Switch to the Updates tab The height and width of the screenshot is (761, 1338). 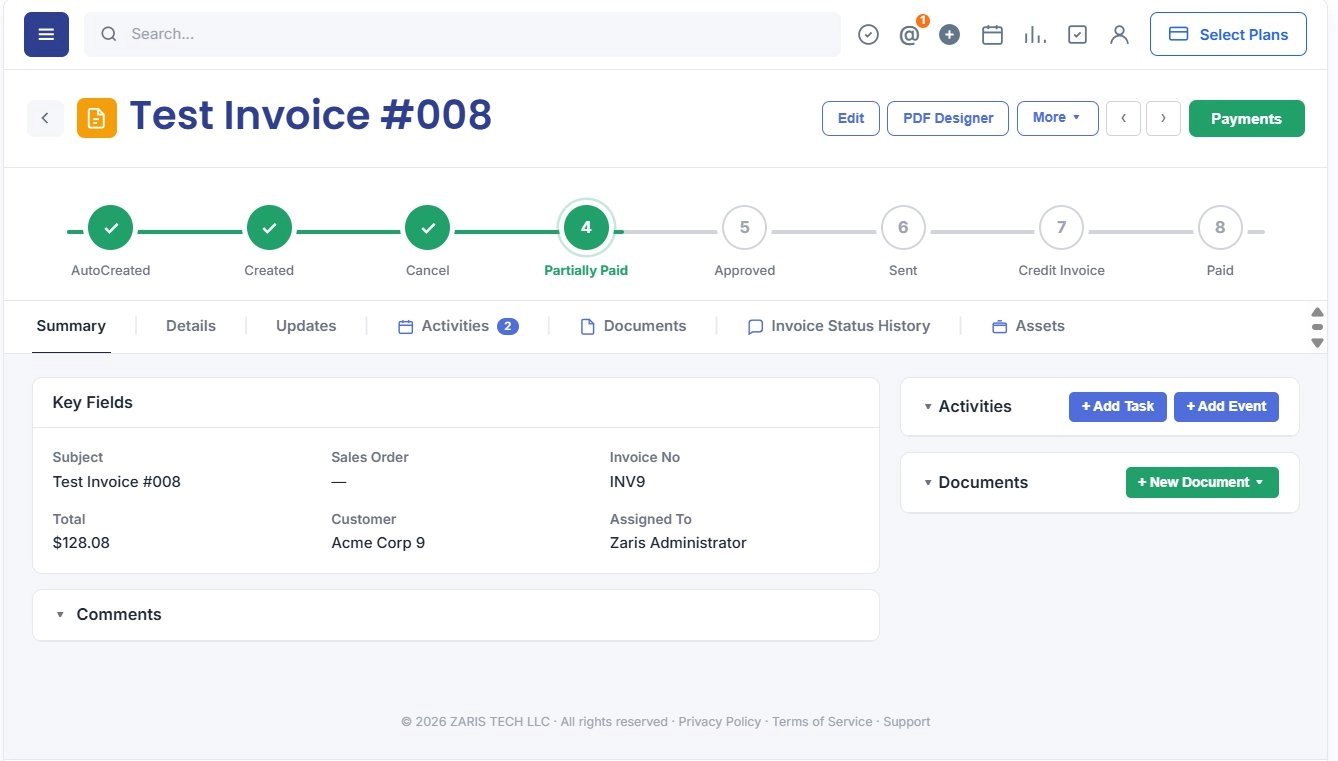pyautogui.click(x=306, y=326)
